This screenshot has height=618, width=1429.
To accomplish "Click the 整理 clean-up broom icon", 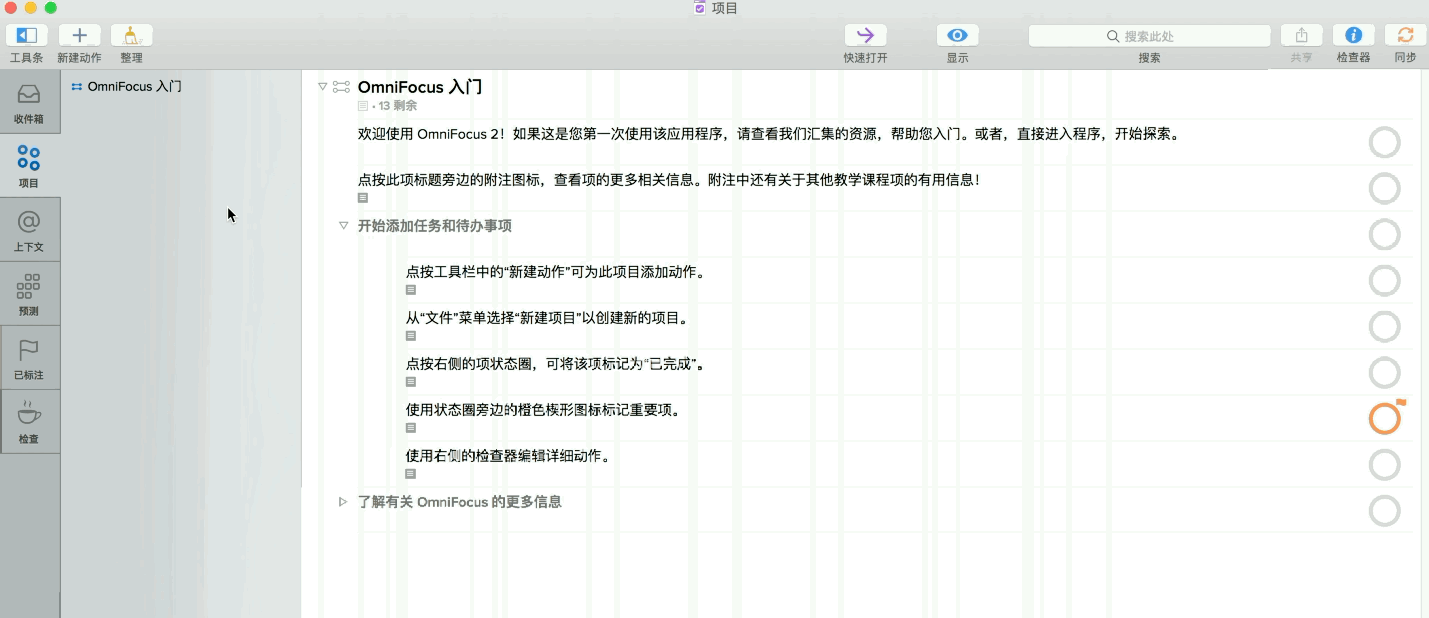I will click(x=132, y=35).
